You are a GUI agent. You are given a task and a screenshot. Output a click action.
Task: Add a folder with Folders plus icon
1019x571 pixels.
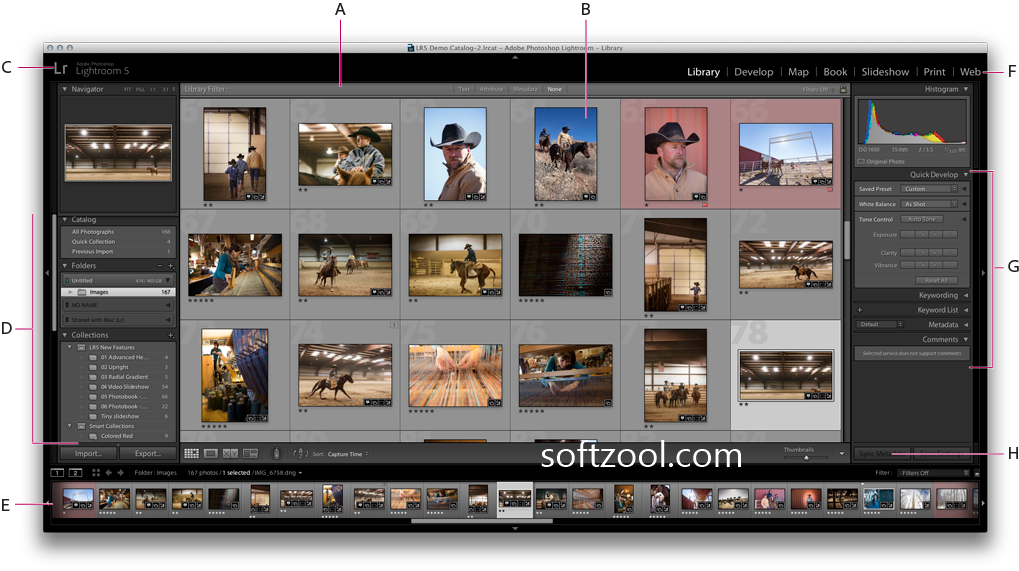(x=171, y=266)
